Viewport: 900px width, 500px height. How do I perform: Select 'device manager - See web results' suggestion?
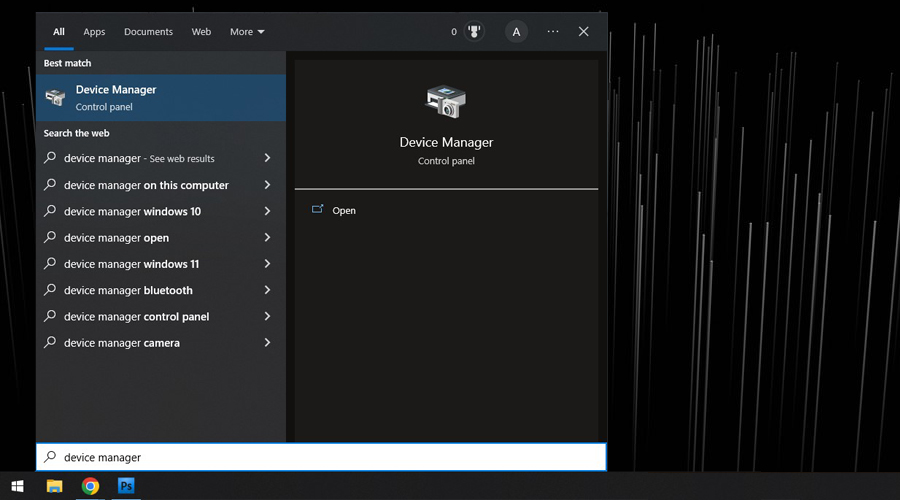pos(161,158)
